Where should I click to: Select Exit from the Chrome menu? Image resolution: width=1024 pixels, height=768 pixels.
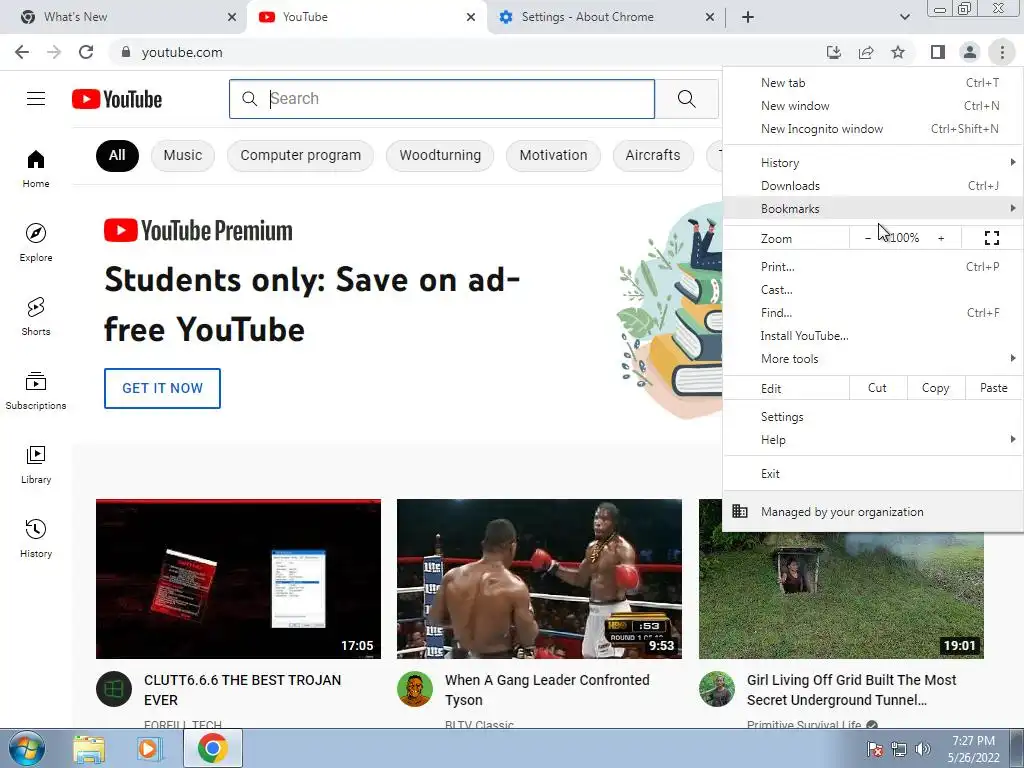tap(873, 473)
